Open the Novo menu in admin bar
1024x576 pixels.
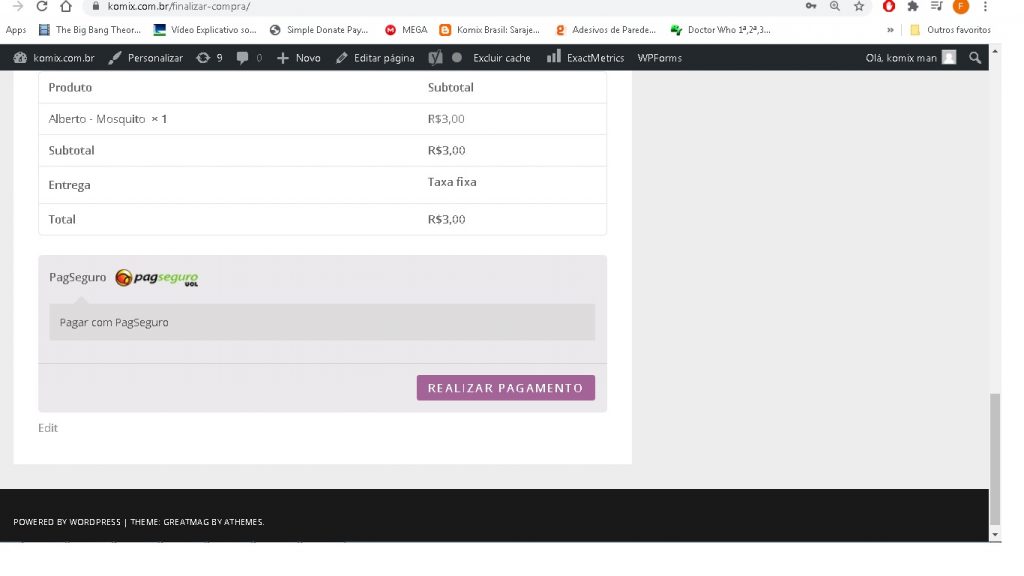pos(298,58)
